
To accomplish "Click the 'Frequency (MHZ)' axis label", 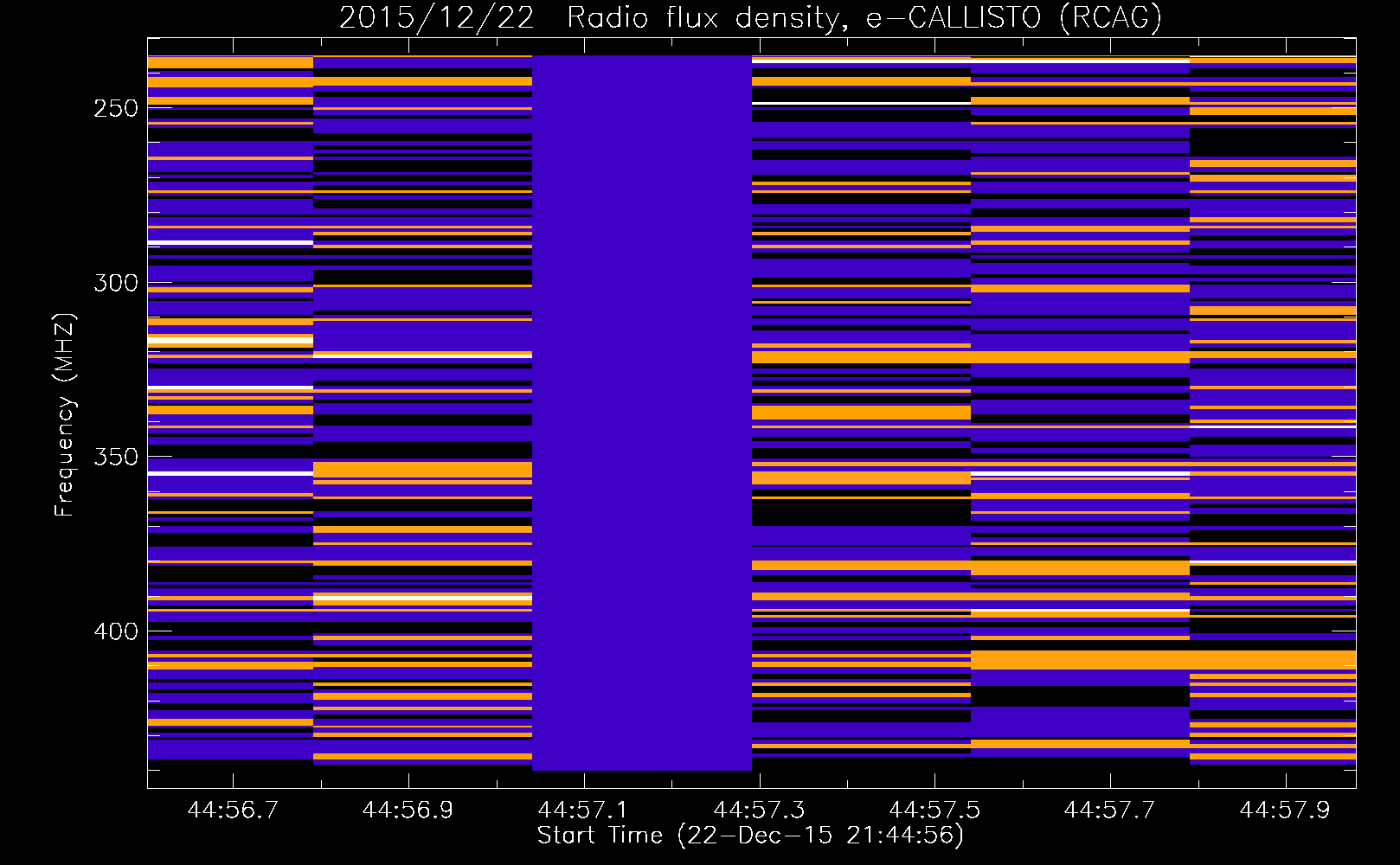I will pos(64,414).
